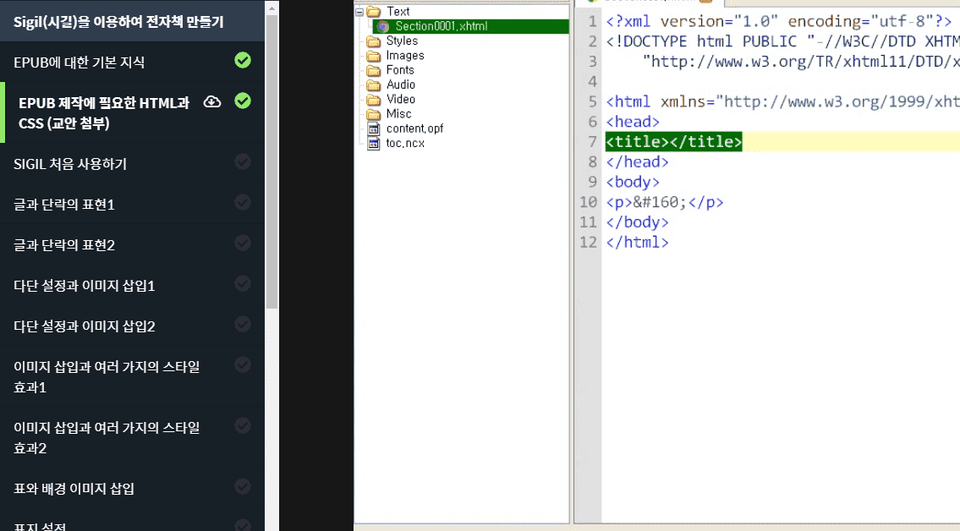Click the </head> closing tag line

(x=637, y=162)
